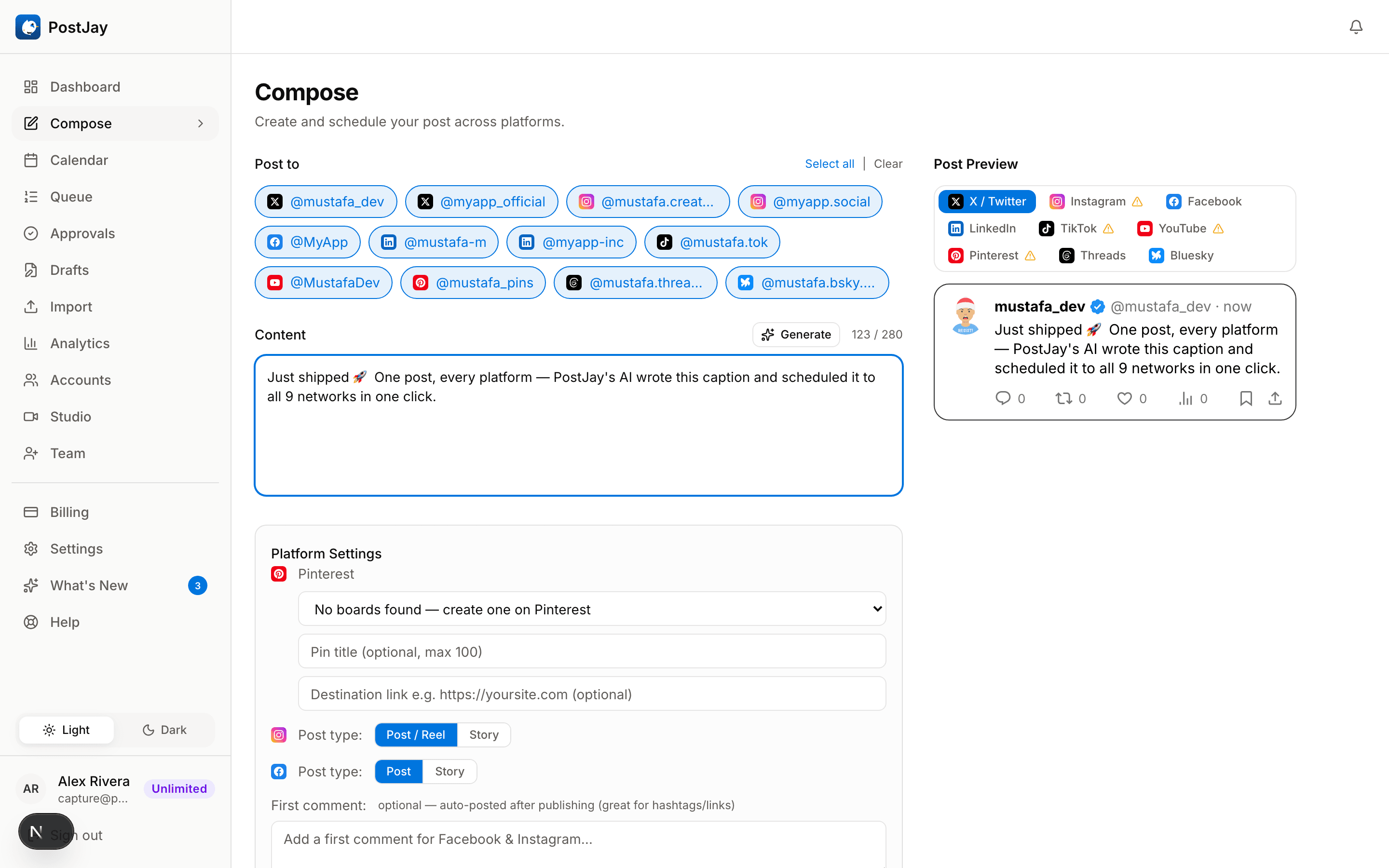Toggle the @myapp.social Instagram account
The width and height of the screenshot is (1389, 868).
coord(810,202)
